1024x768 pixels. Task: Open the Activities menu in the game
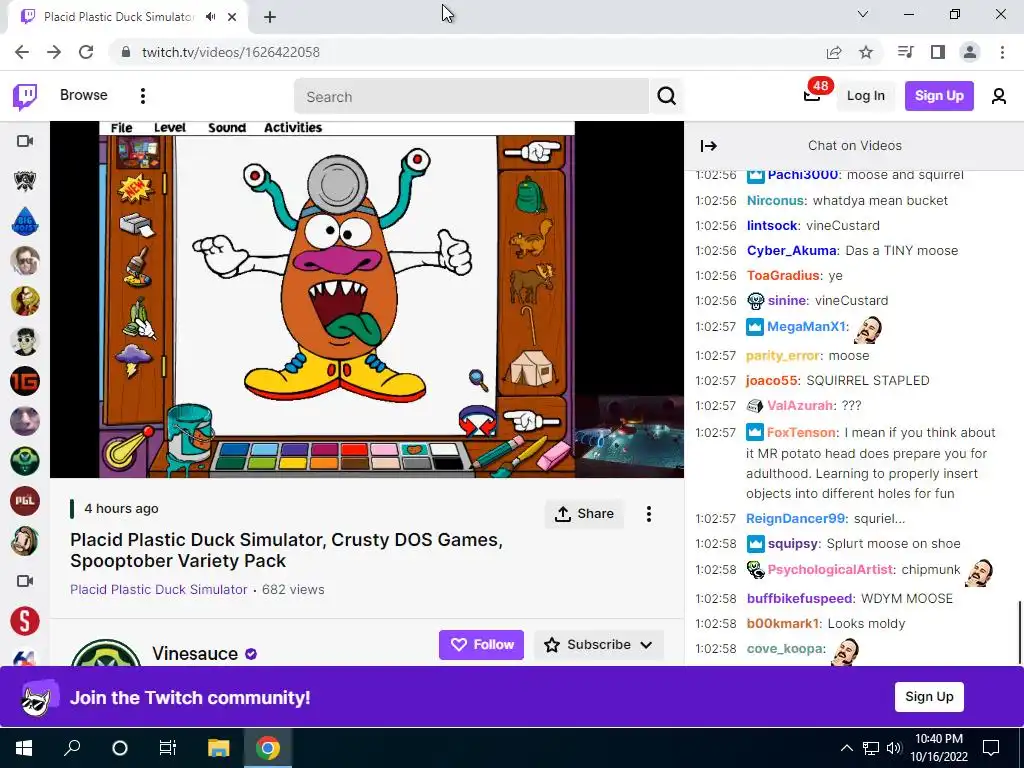coord(293,128)
